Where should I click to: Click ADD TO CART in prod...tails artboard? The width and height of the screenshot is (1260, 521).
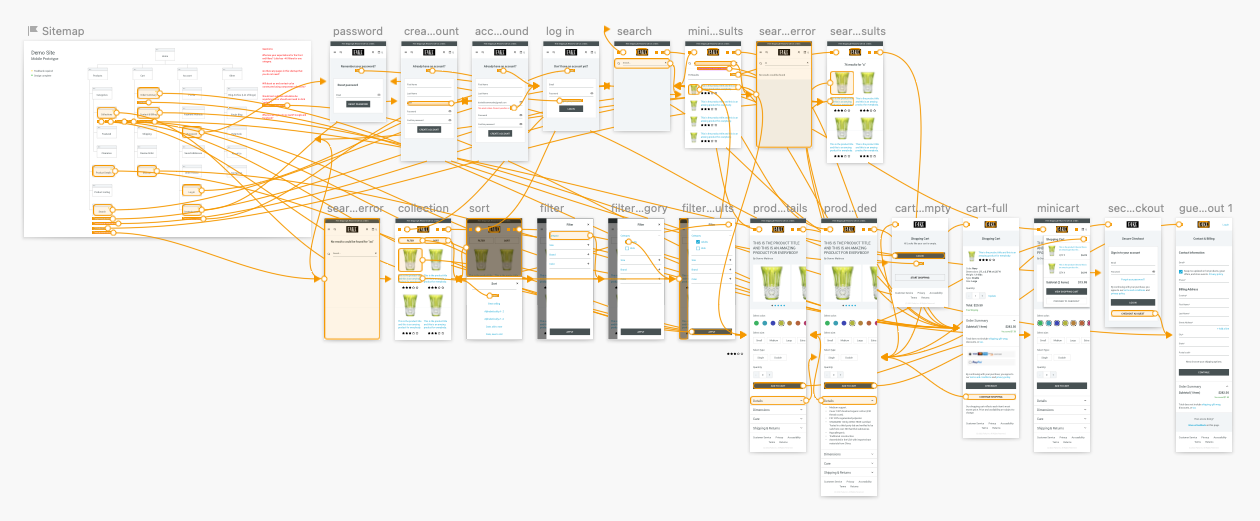(x=778, y=386)
